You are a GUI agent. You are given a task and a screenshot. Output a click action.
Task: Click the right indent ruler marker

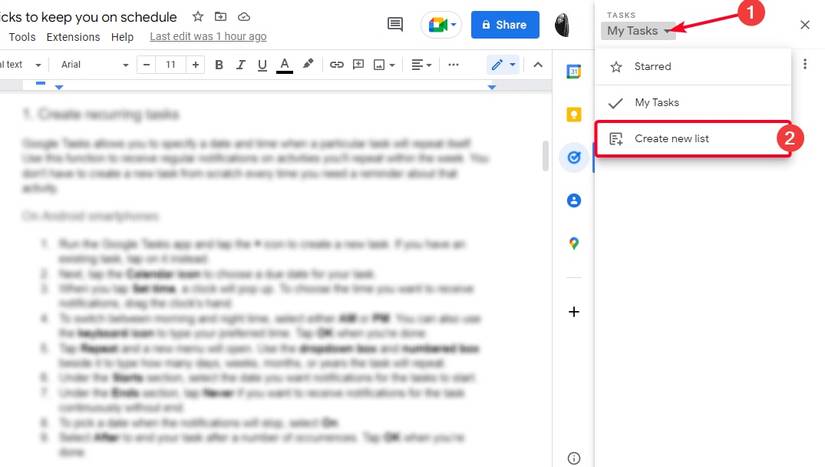491,87
